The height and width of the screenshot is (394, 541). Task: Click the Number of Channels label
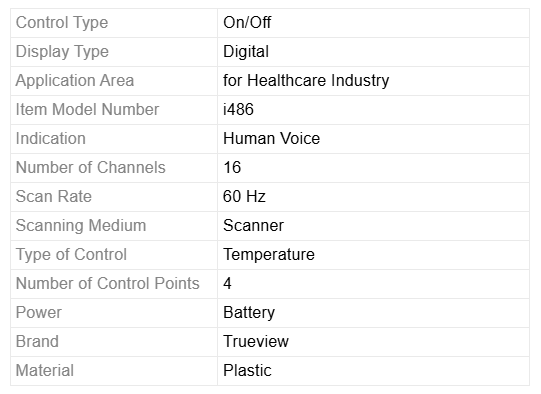[91, 168]
